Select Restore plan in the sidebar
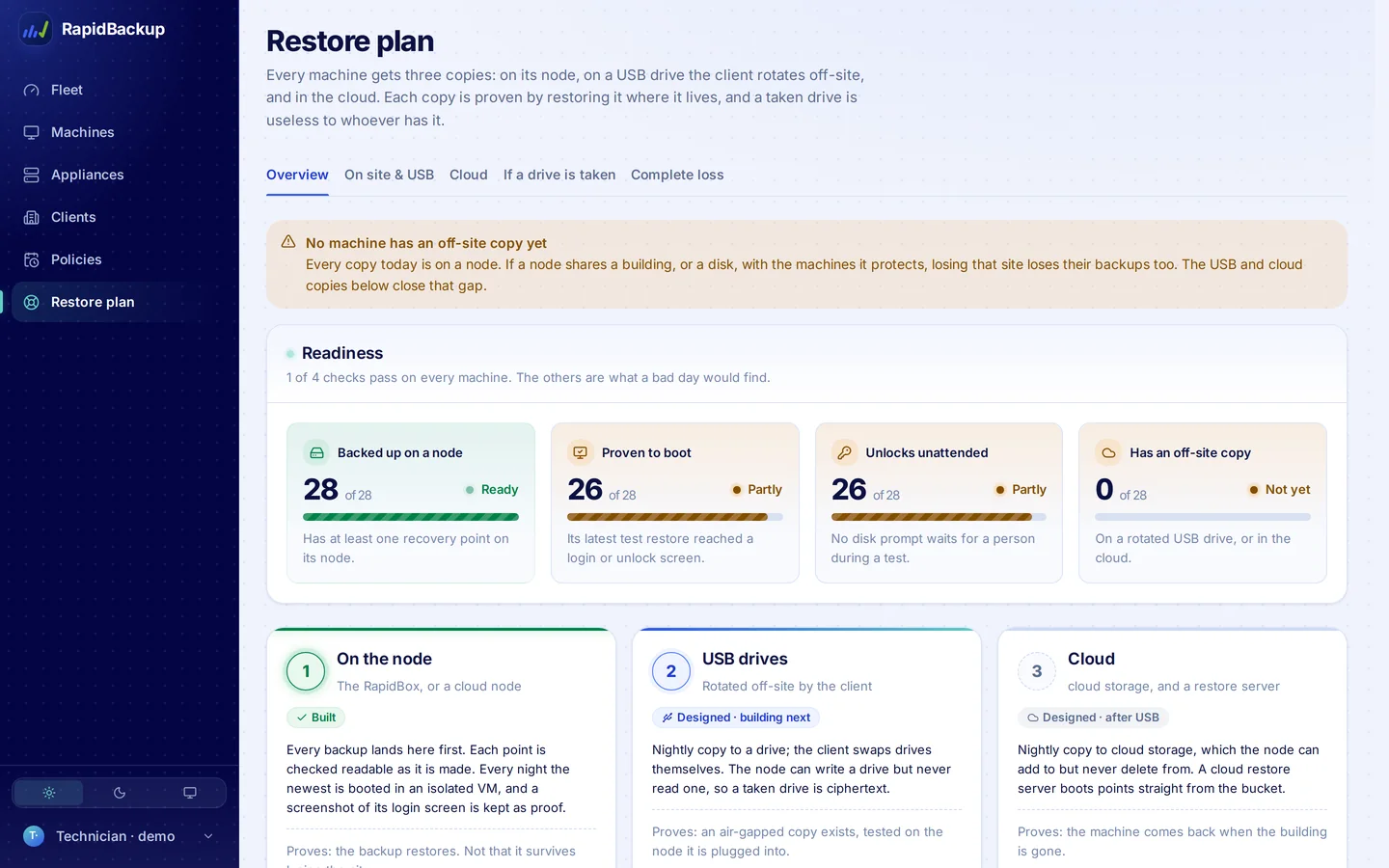1389x868 pixels. coord(120,302)
